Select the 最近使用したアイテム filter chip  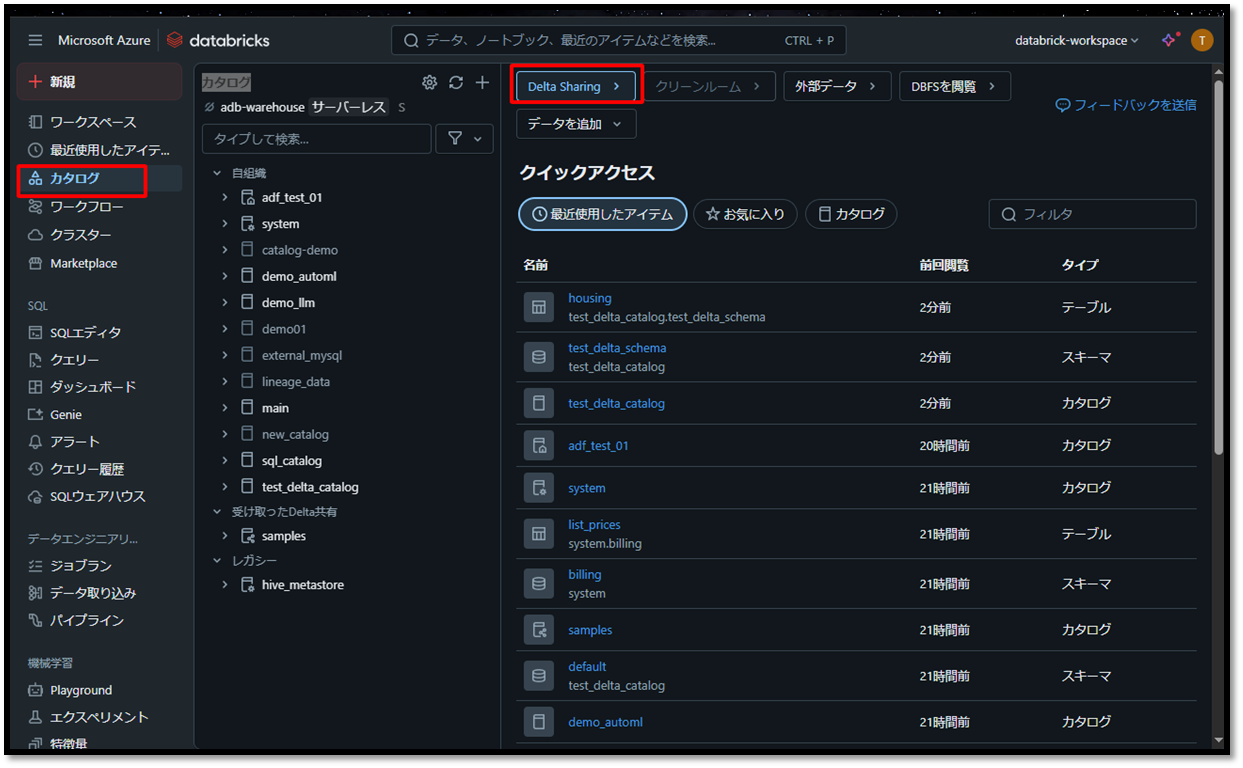click(602, 214)
